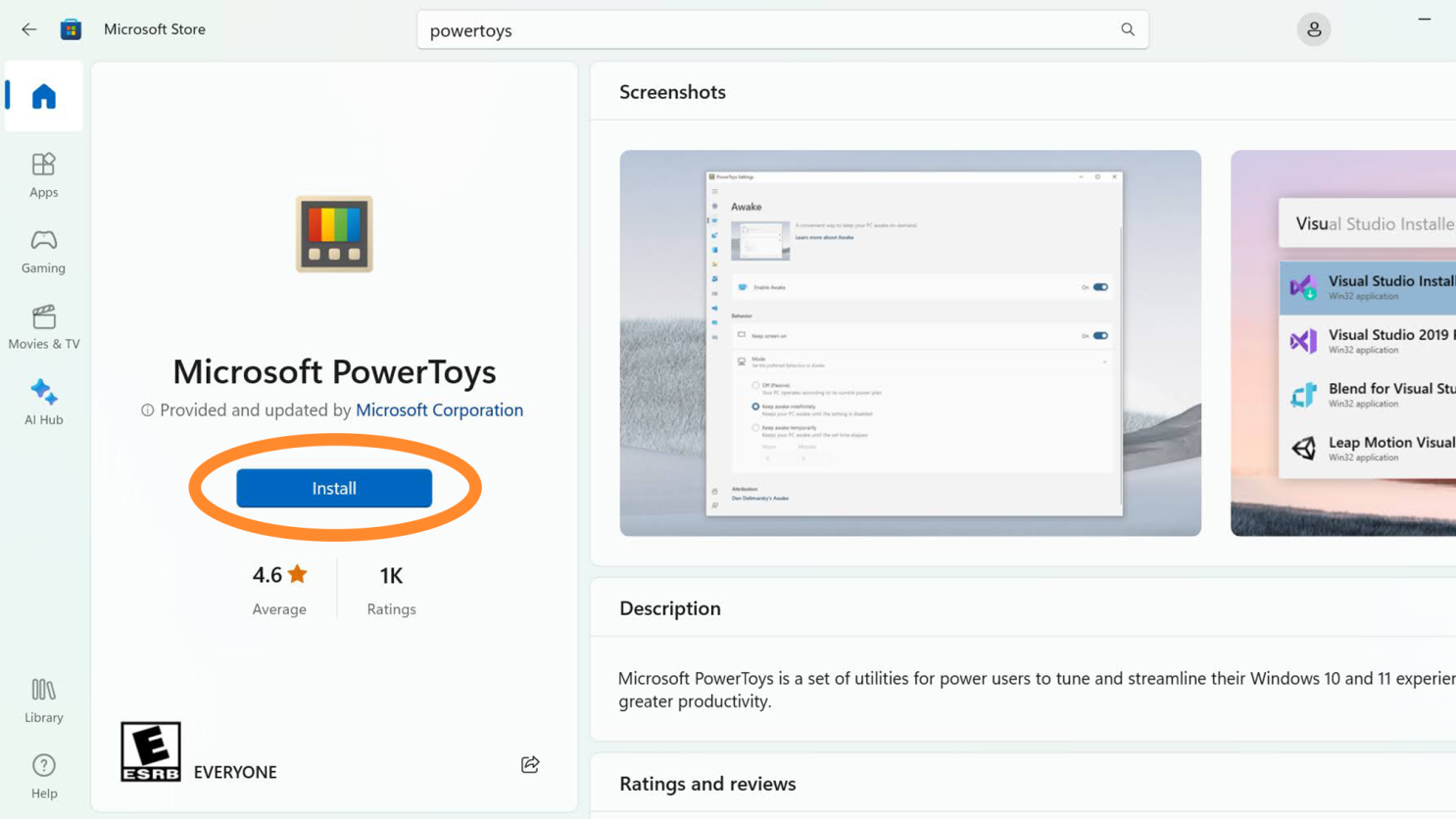The image size is (1456, 819).
Task: Open the Gaming section
Action: (43, 250)
